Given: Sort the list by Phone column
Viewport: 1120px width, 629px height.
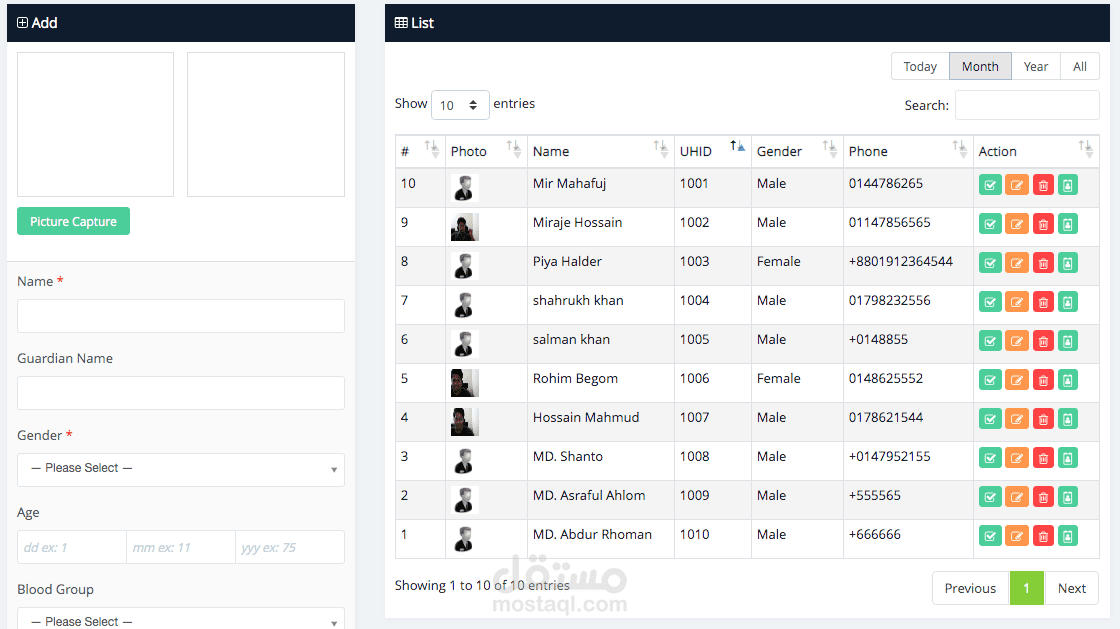Looking at the screenshot, I should pos(908,151).
